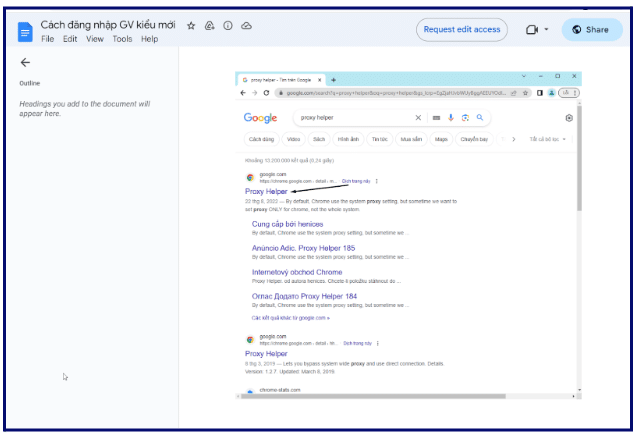Bookmark the page with address bar star
The height and width of the screenshot is (436, 638).
(525, 93)
